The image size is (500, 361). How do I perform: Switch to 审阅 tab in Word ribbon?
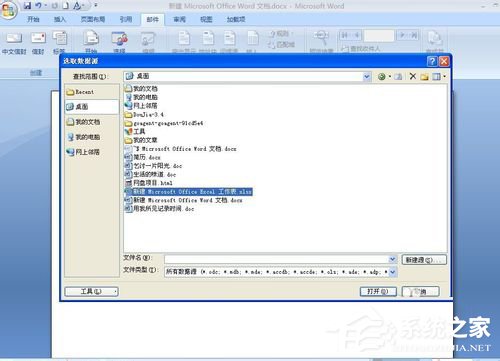tap(179, 20)
